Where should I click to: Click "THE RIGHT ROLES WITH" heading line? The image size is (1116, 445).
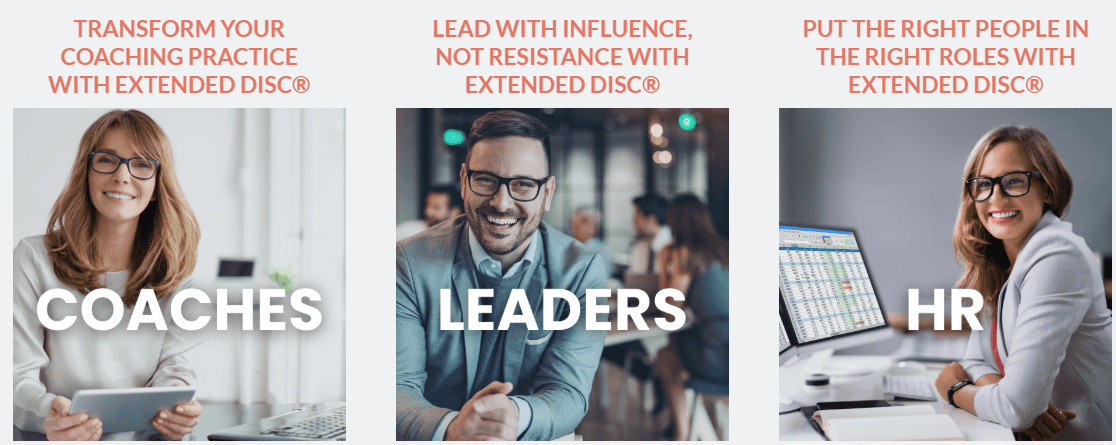tap(945, 57)
